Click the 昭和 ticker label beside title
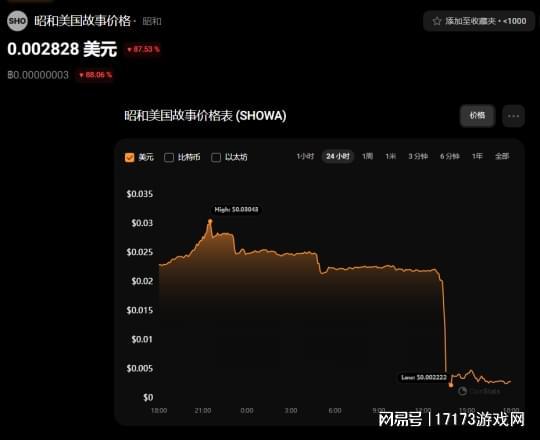 point(152,22)
